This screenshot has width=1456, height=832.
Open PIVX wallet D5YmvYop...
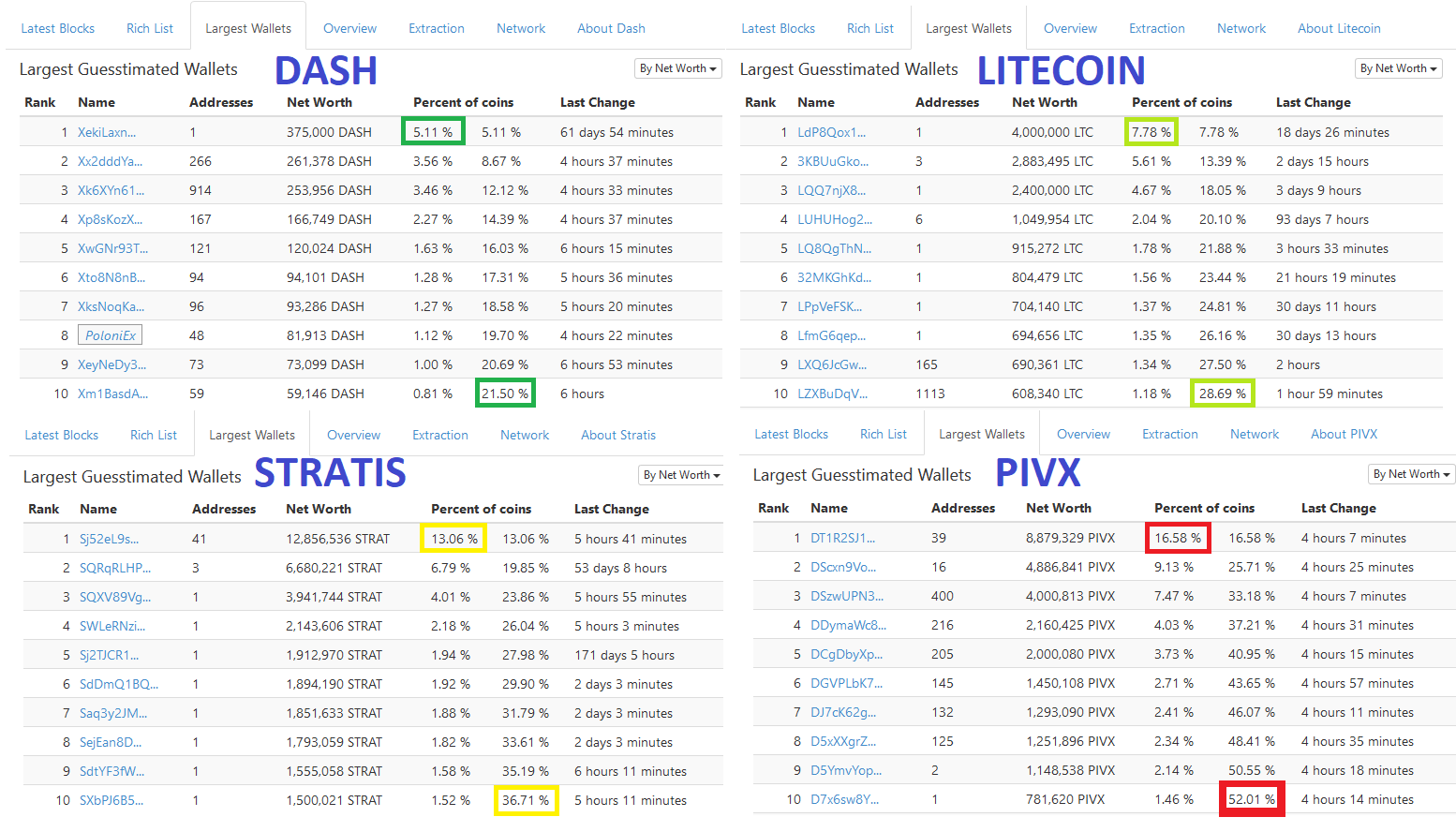click(x=847, y=770)
